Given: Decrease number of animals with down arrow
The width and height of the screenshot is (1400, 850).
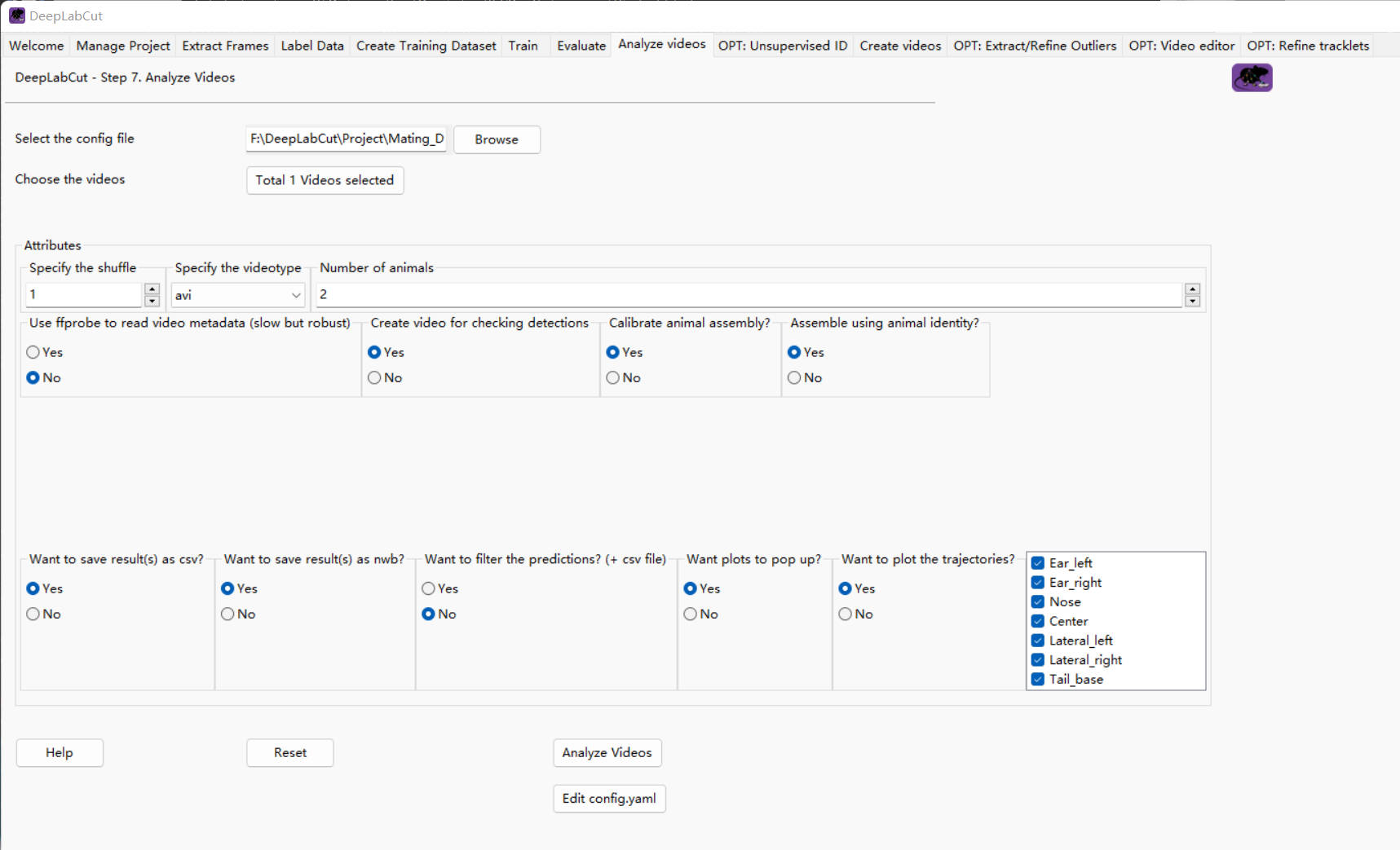Looking at the screenshot, I should (x=1192, y=301).
